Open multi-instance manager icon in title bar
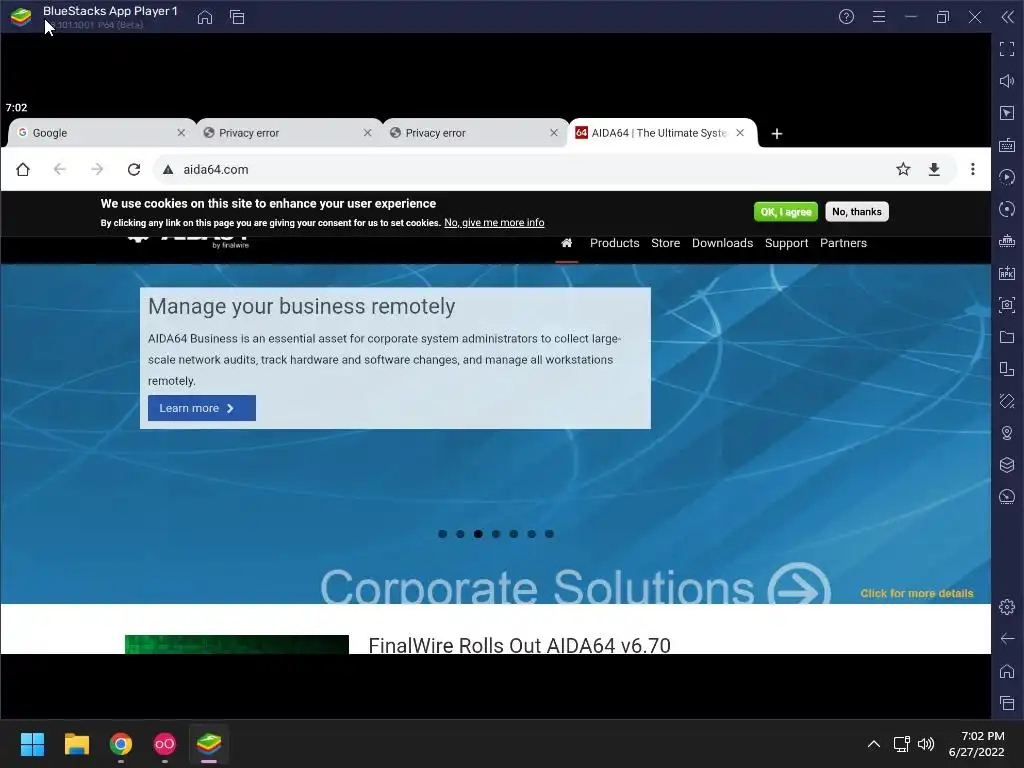 237,17
